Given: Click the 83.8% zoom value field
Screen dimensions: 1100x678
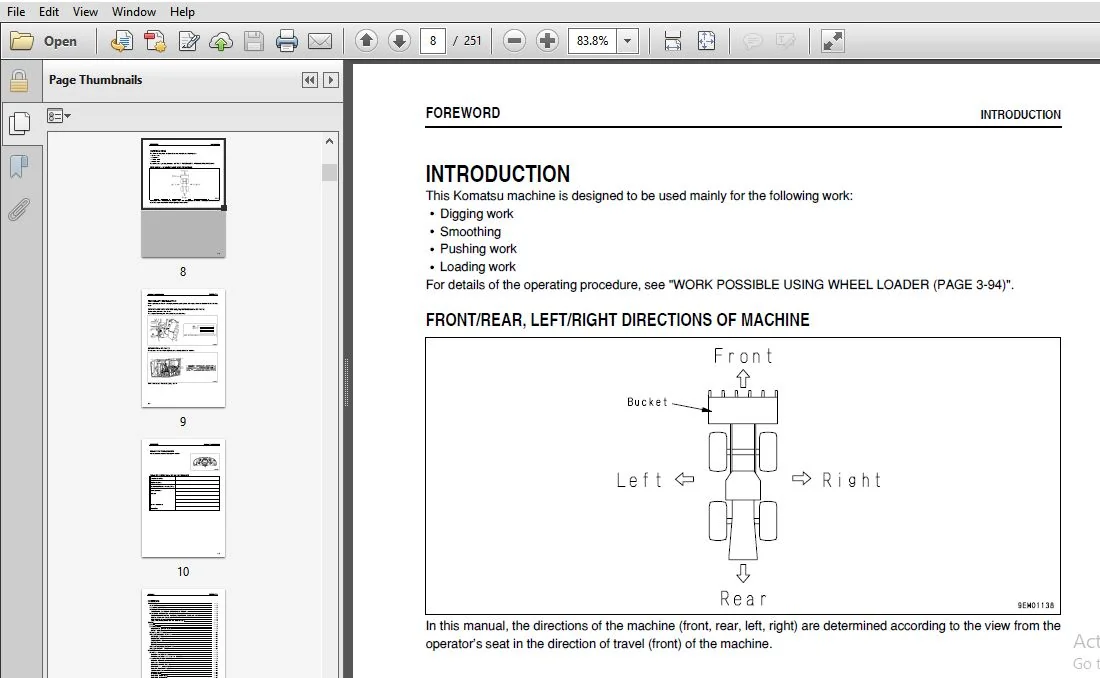Looking at the screenshot, I should click(593, 41).
